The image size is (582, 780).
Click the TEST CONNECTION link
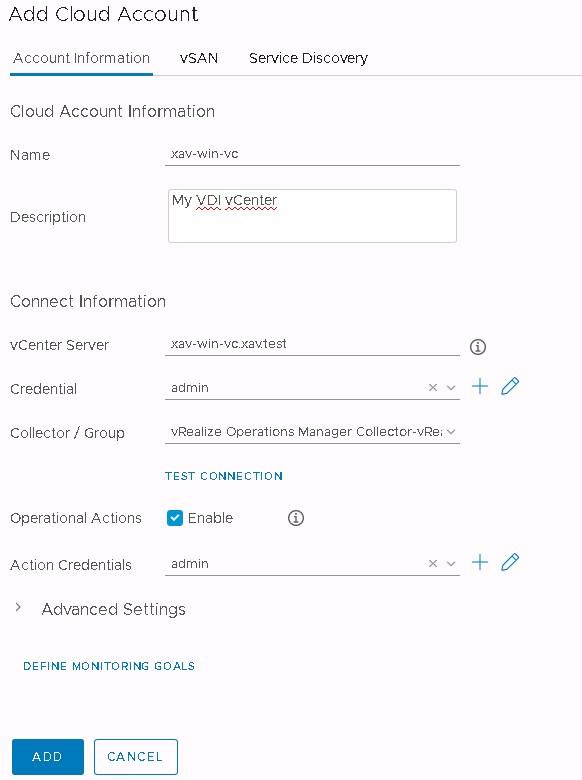click(x=224, y=476)
